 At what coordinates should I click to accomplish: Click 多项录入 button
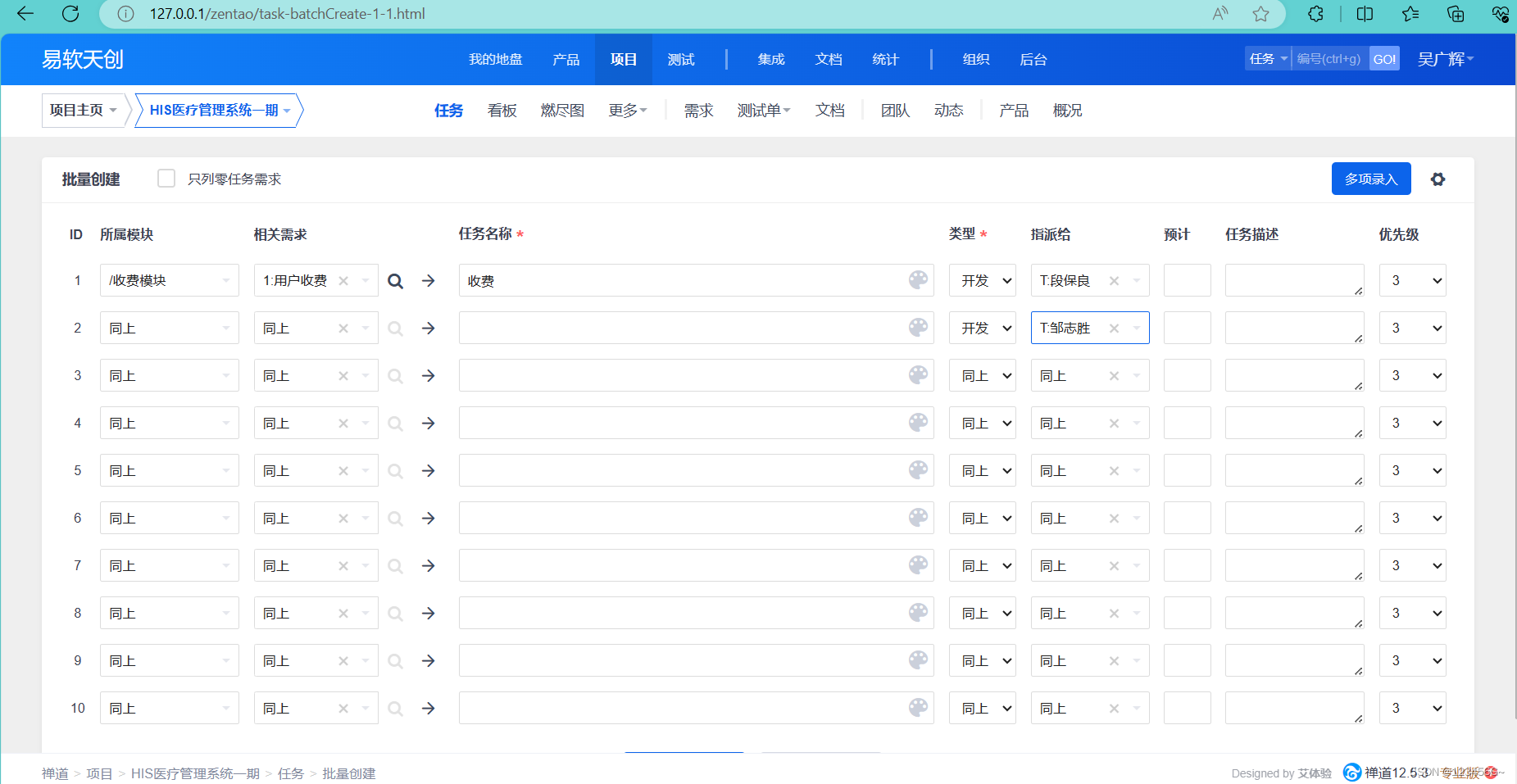(x=1371, y=179)
